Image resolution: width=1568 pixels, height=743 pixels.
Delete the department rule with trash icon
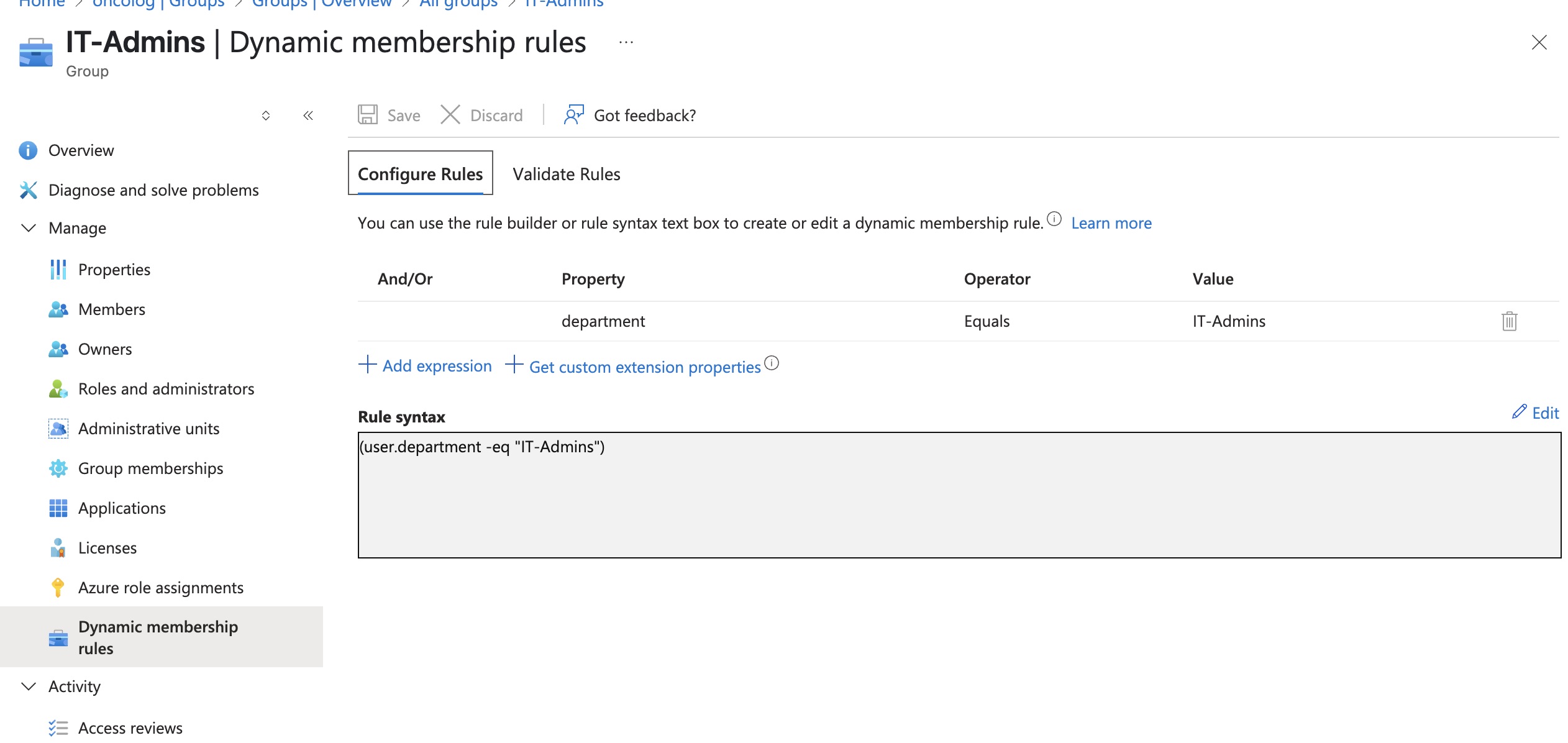click(x=1509, y=321)
